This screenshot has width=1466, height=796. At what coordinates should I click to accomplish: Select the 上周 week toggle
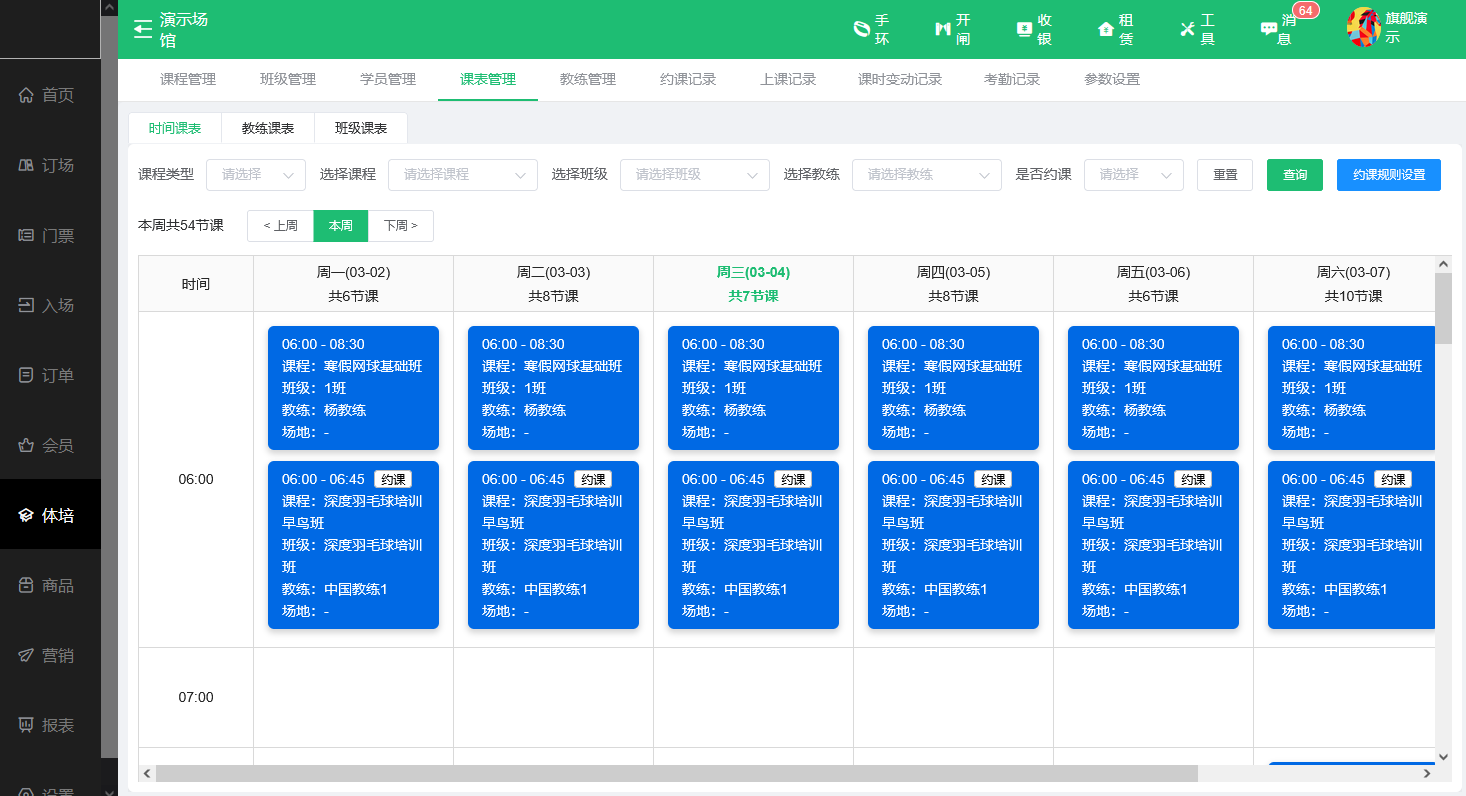point(280,226)
